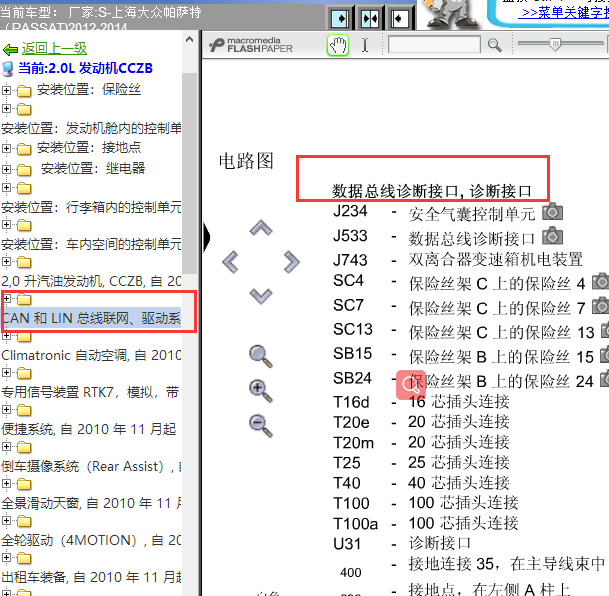Click the expand-left-pane layout button in header
609x596 pixels.
click(399, 18)
